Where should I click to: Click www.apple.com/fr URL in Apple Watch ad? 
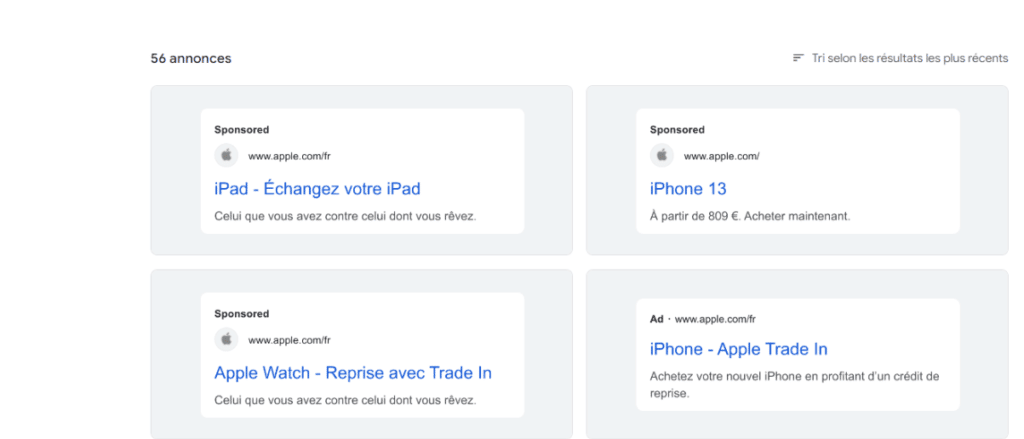click(x=289, y=340)
